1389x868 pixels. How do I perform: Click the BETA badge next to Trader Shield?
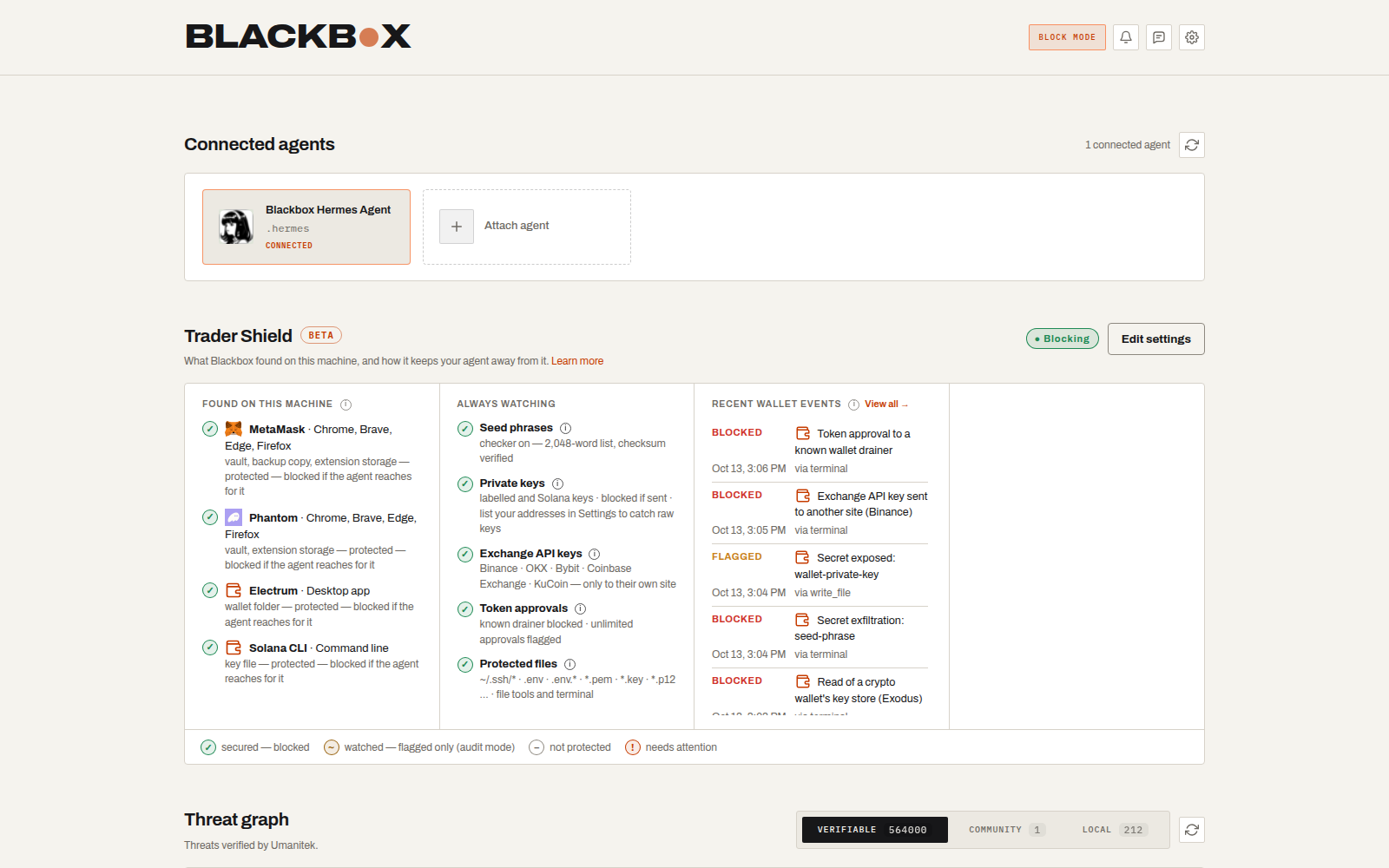pos(321,335)
